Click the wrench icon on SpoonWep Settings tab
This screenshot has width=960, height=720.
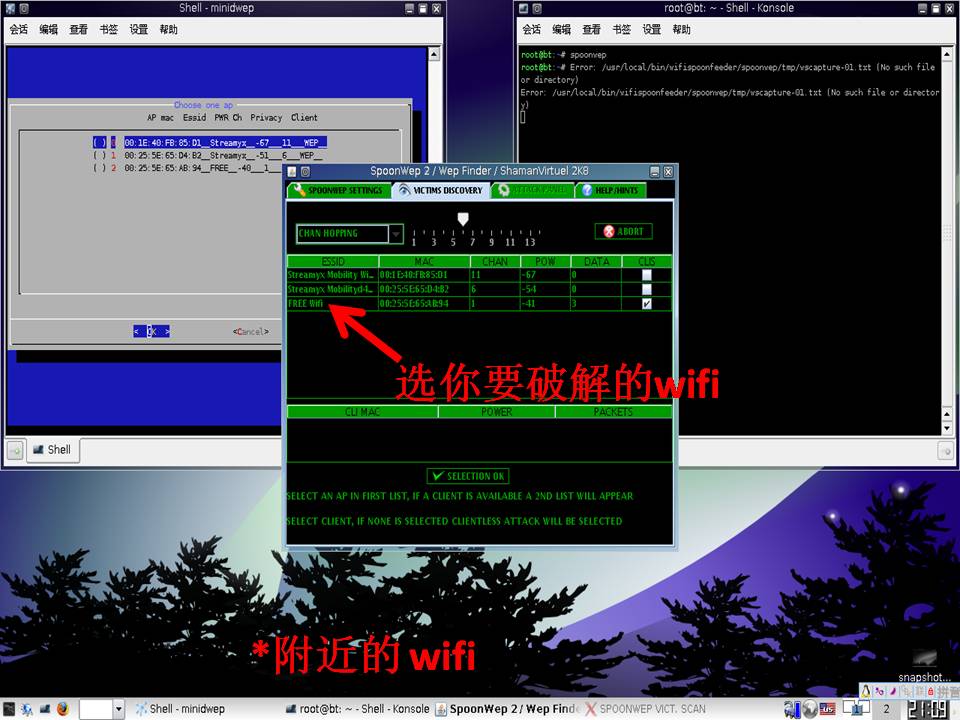pyautogui.click(x=299, y=190)
